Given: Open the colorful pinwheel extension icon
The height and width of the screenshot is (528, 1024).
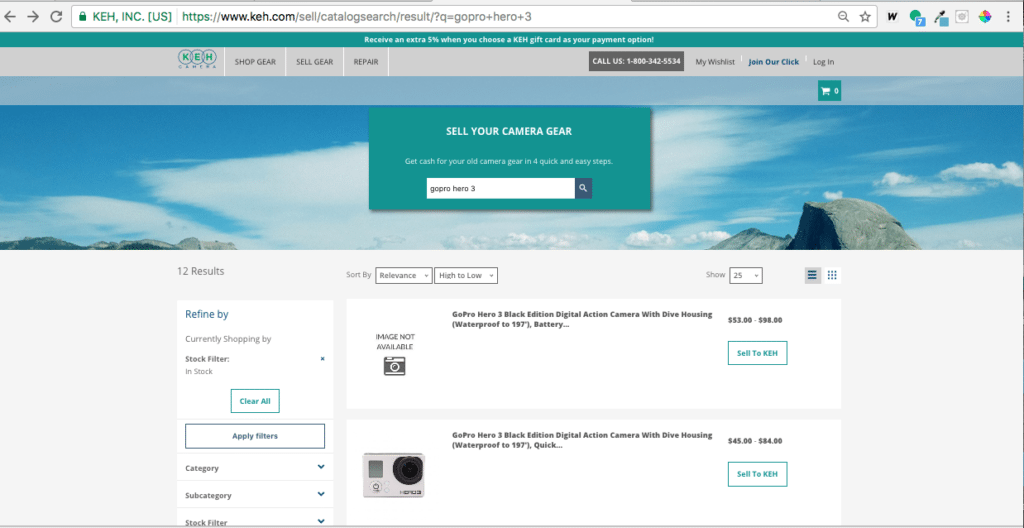Looking at the screenshot, I should (985, 17).
